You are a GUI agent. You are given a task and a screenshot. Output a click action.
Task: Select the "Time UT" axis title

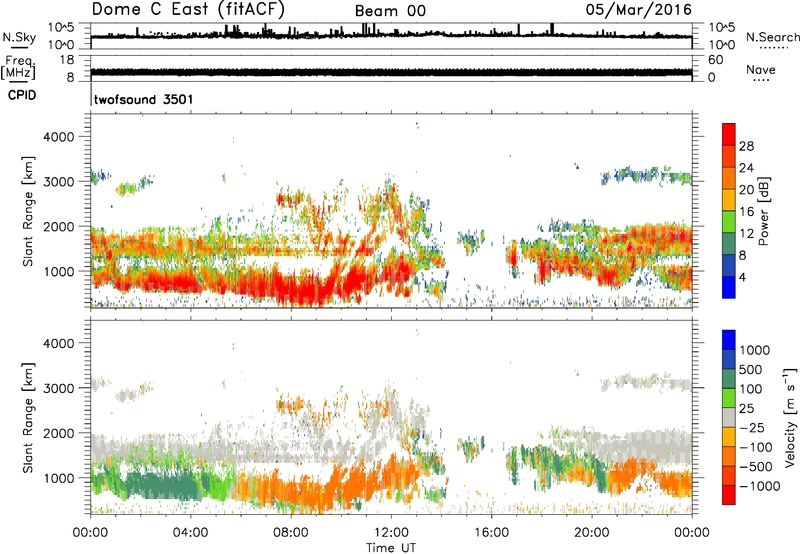[391, 548]
